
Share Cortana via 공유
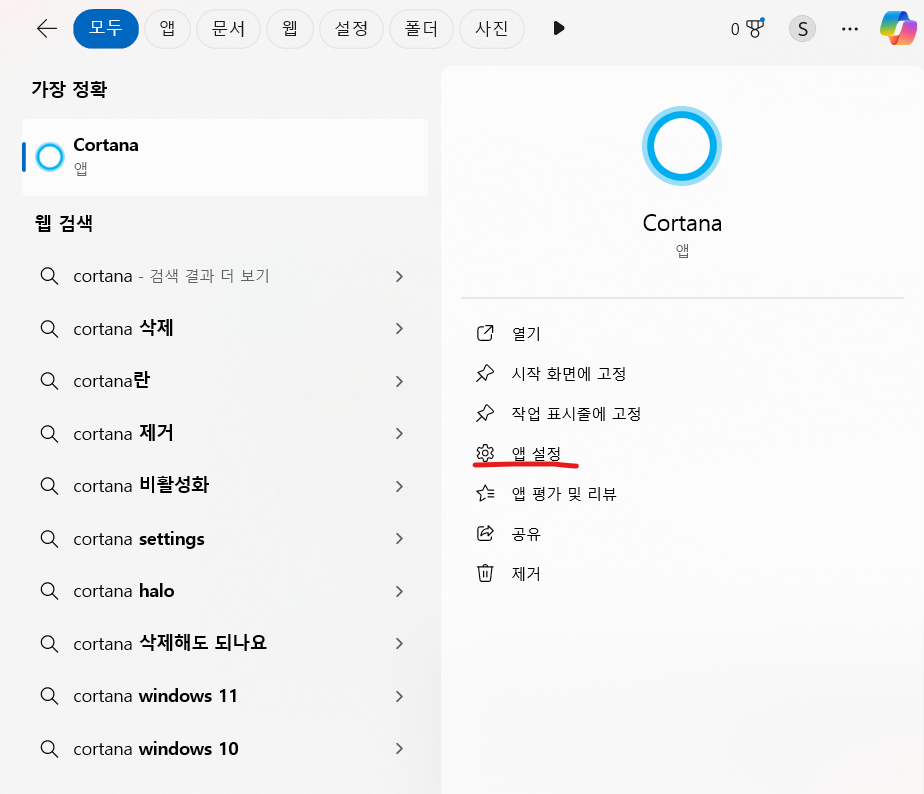pos(526,534)
